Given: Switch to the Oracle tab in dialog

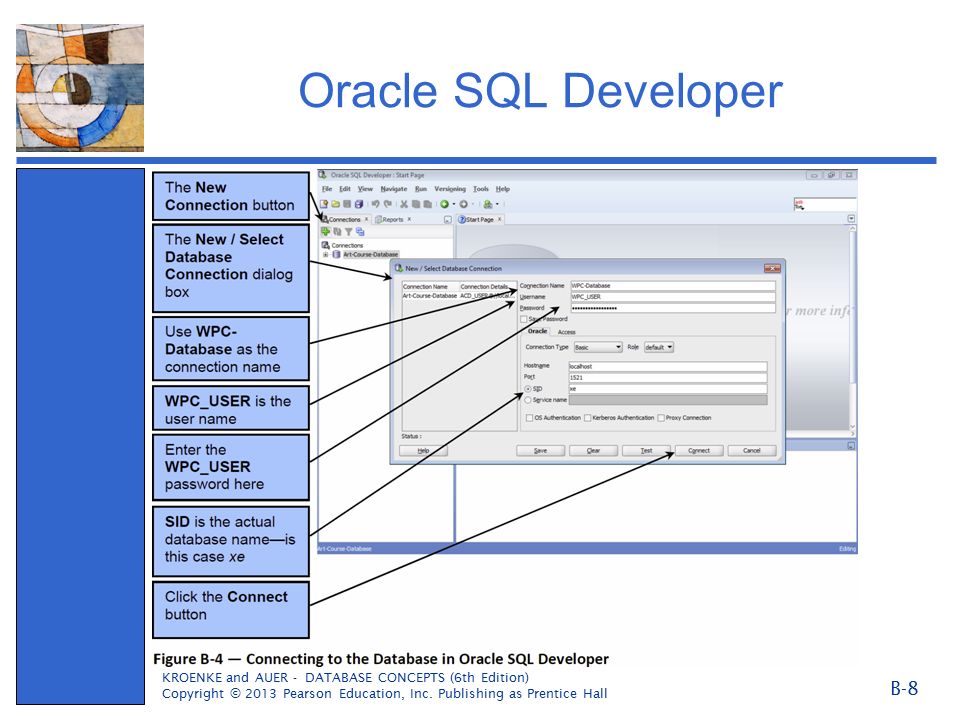Looking at the screenshot, I should click(538, 331).
